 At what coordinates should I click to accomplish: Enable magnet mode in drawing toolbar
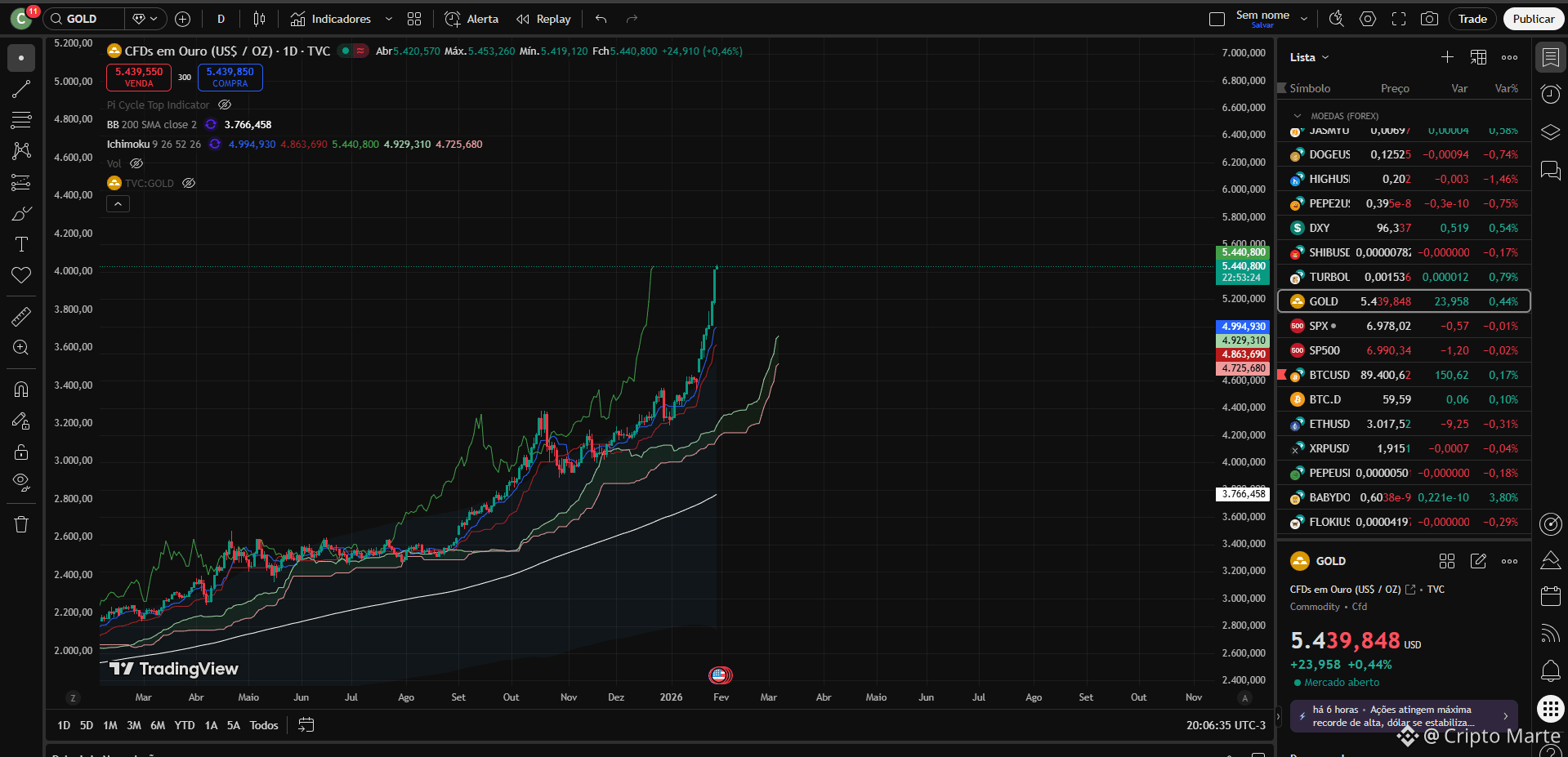21,390
